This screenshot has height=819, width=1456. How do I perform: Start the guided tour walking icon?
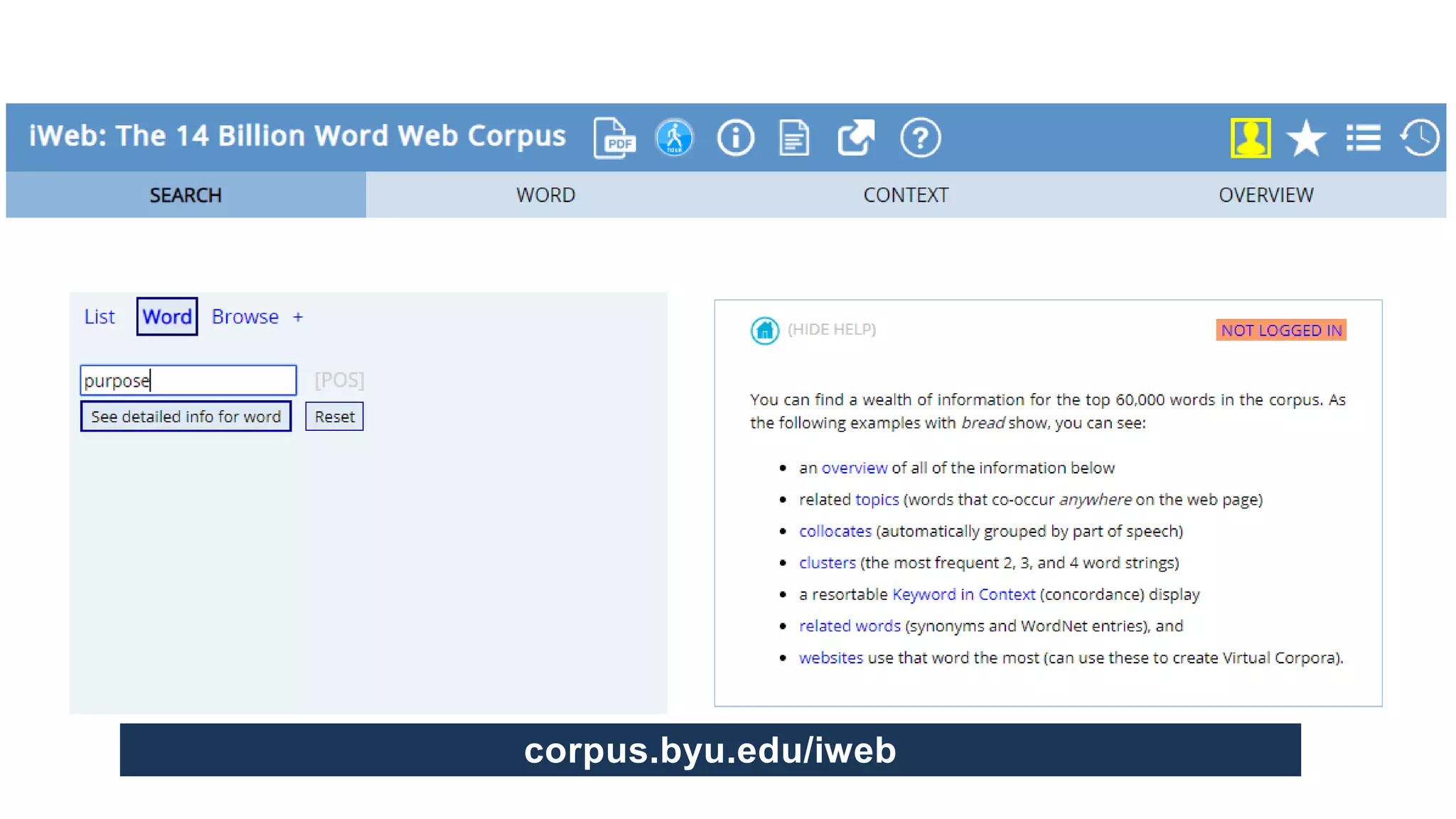(x=674, y=138)
